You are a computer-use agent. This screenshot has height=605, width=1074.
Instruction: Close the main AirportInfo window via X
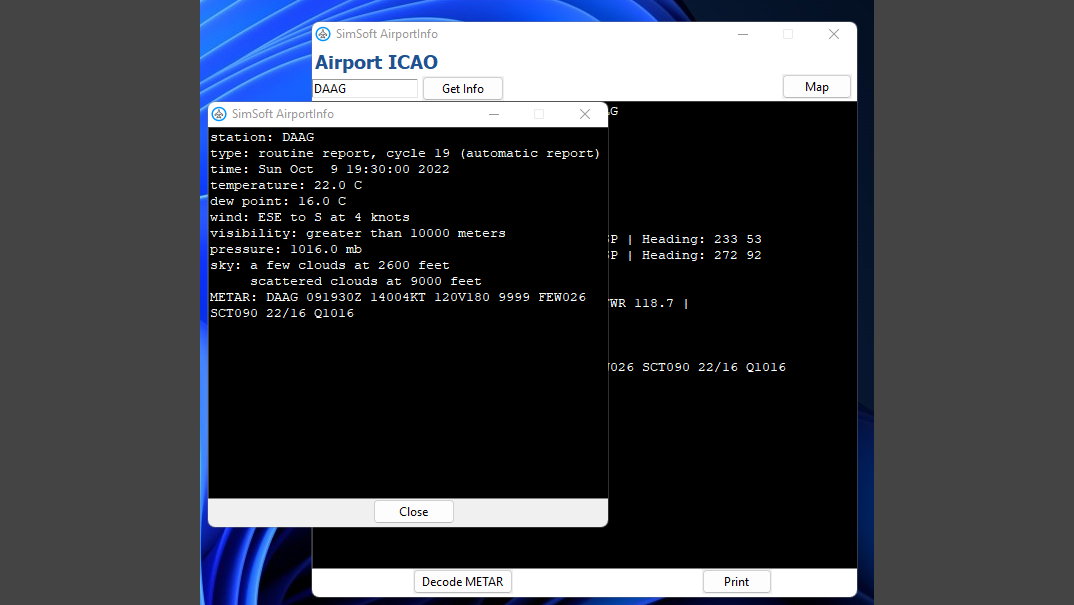coord(834,34)
